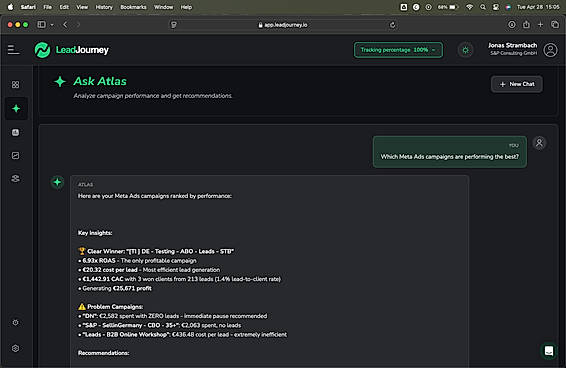
Task: Collapse the sidebar with hamburger menu
Action: pos(13,50)
